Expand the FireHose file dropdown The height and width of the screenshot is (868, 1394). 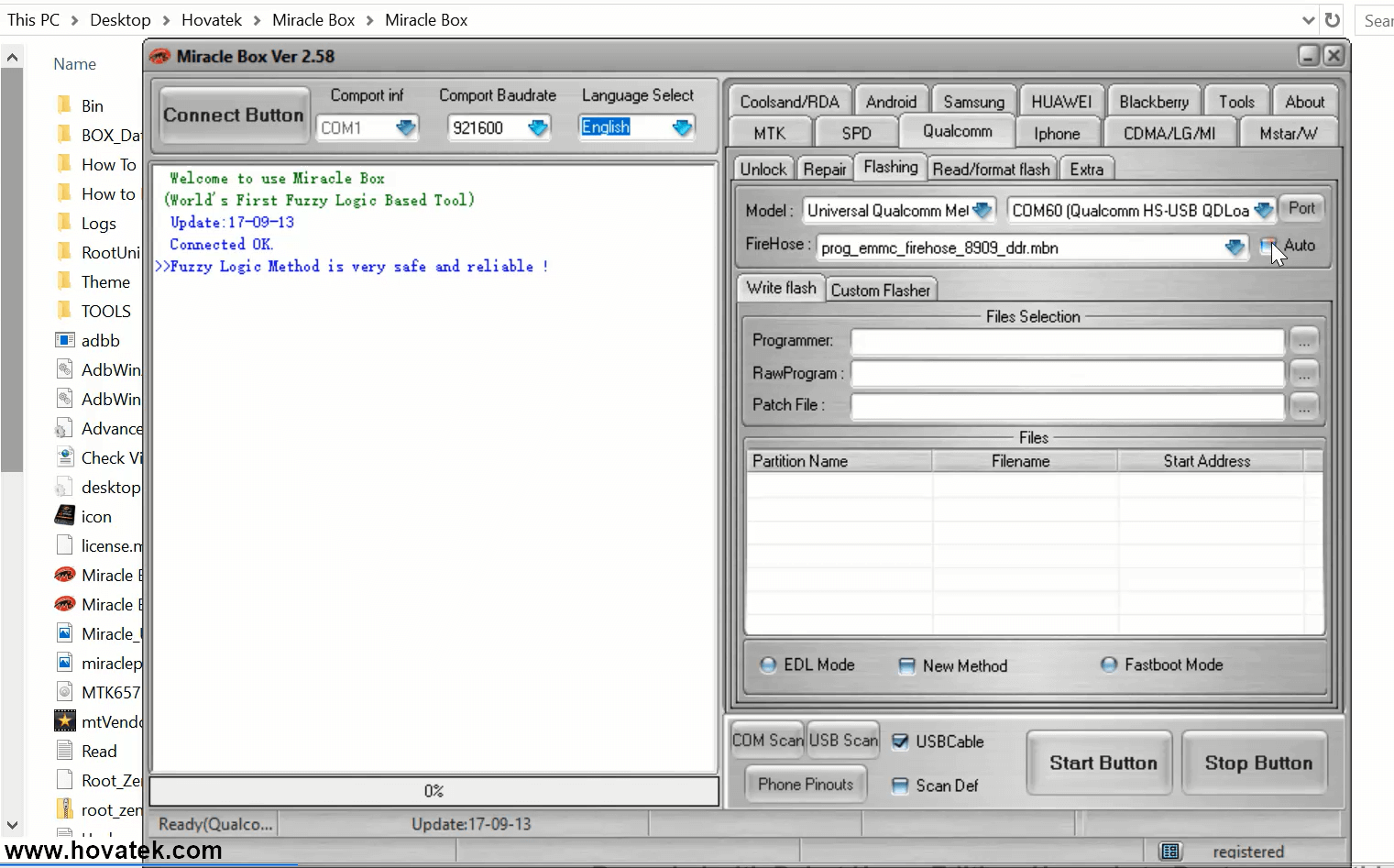[x=1235, y=247]
